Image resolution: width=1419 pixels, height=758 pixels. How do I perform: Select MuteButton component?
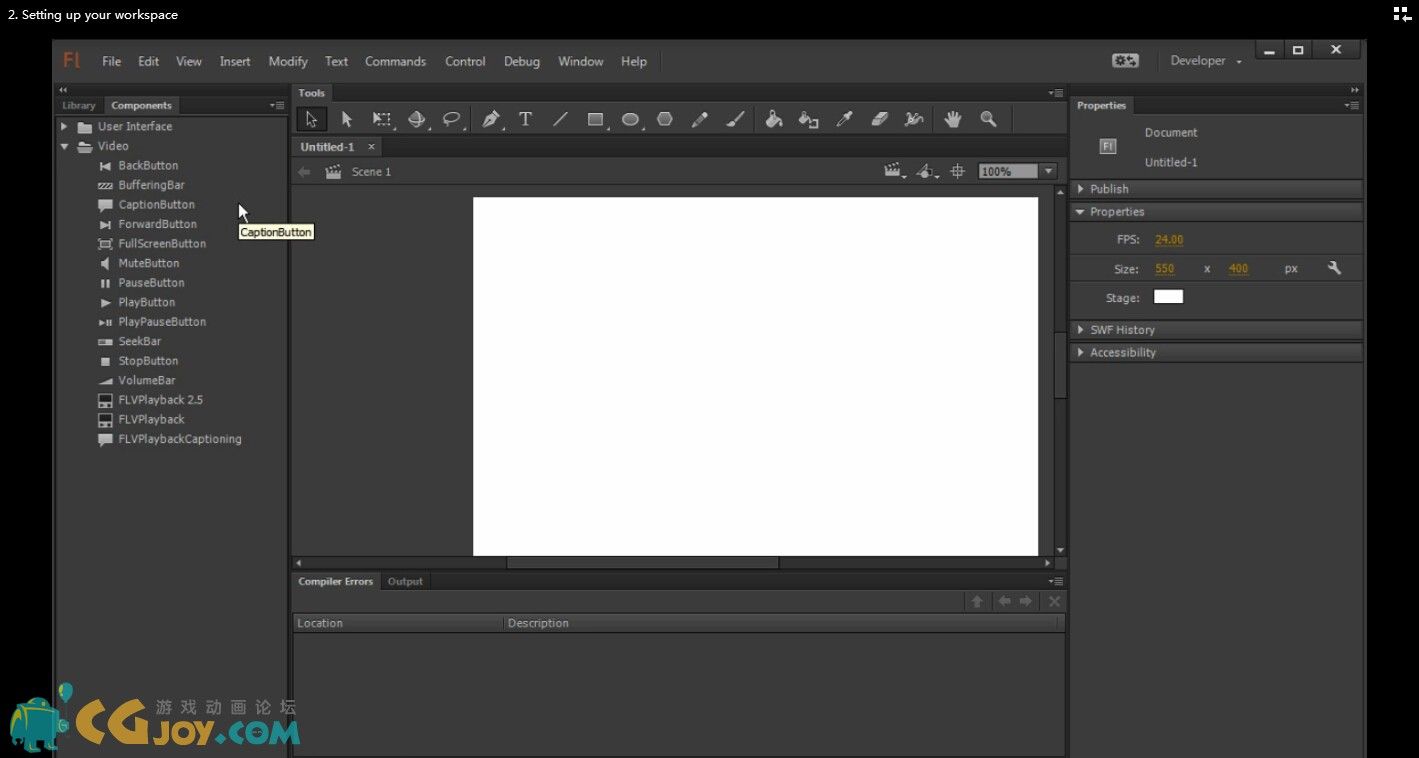[x=149, y=263]
